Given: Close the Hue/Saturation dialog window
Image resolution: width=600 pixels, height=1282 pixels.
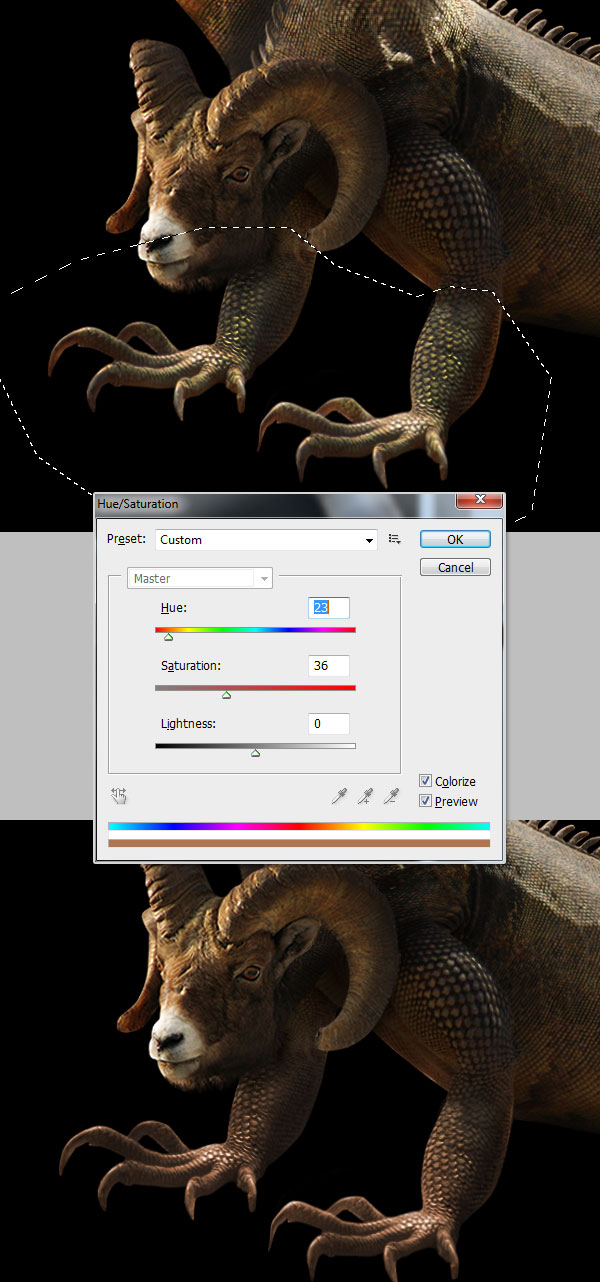Looking at the screenshot, I should click(478, 499).
